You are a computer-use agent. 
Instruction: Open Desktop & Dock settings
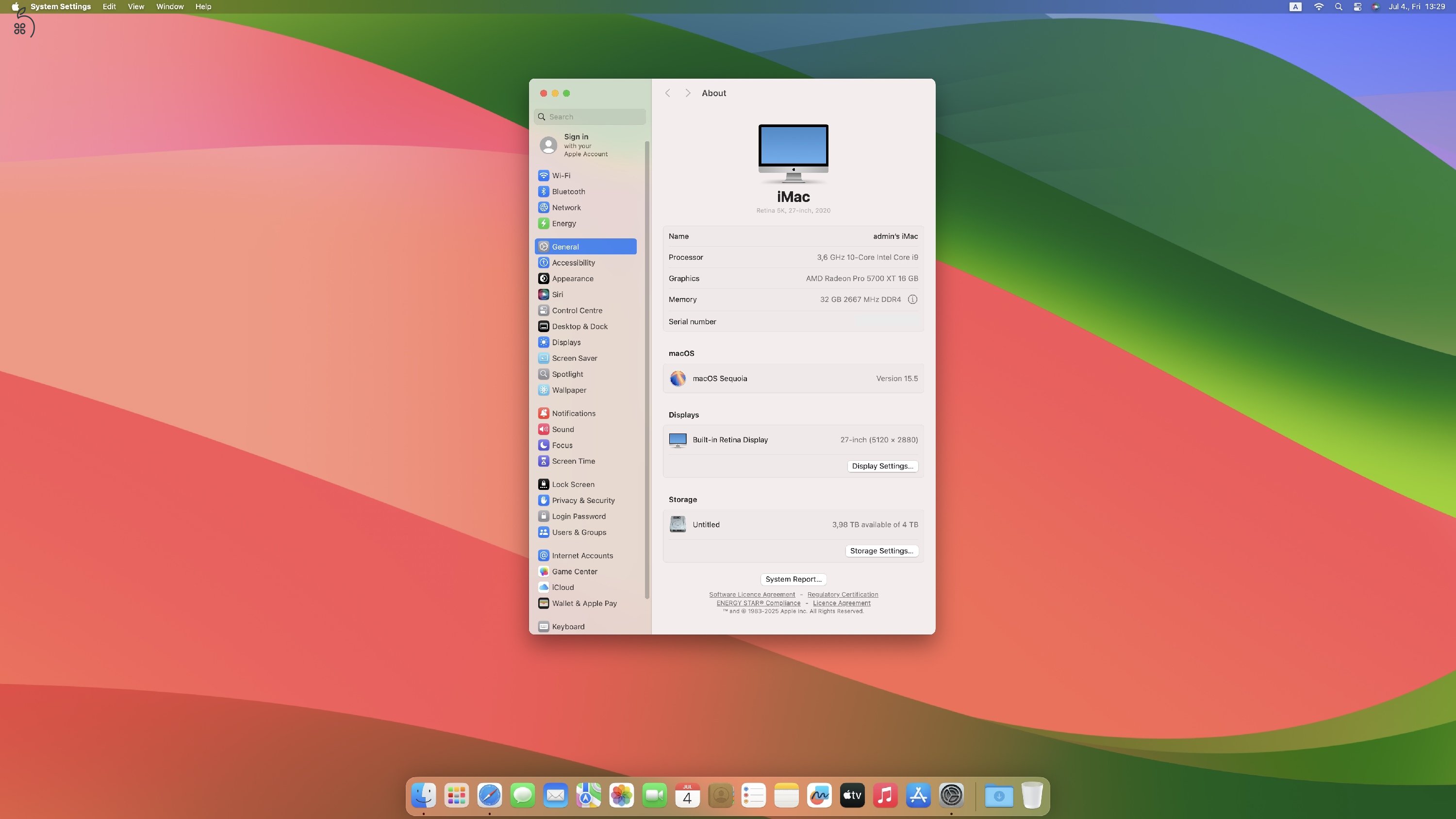coord(585,326)
